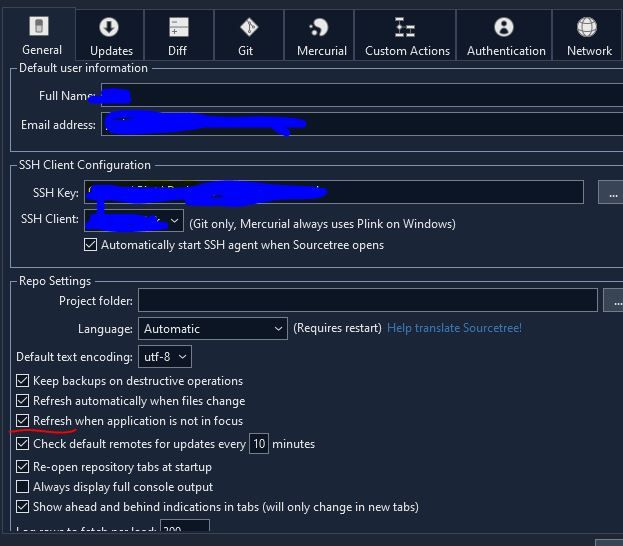Image resolution: width=623 pixels, height=546 pixels.
Task: Browse for the Project folder
Action: point(614,300)
